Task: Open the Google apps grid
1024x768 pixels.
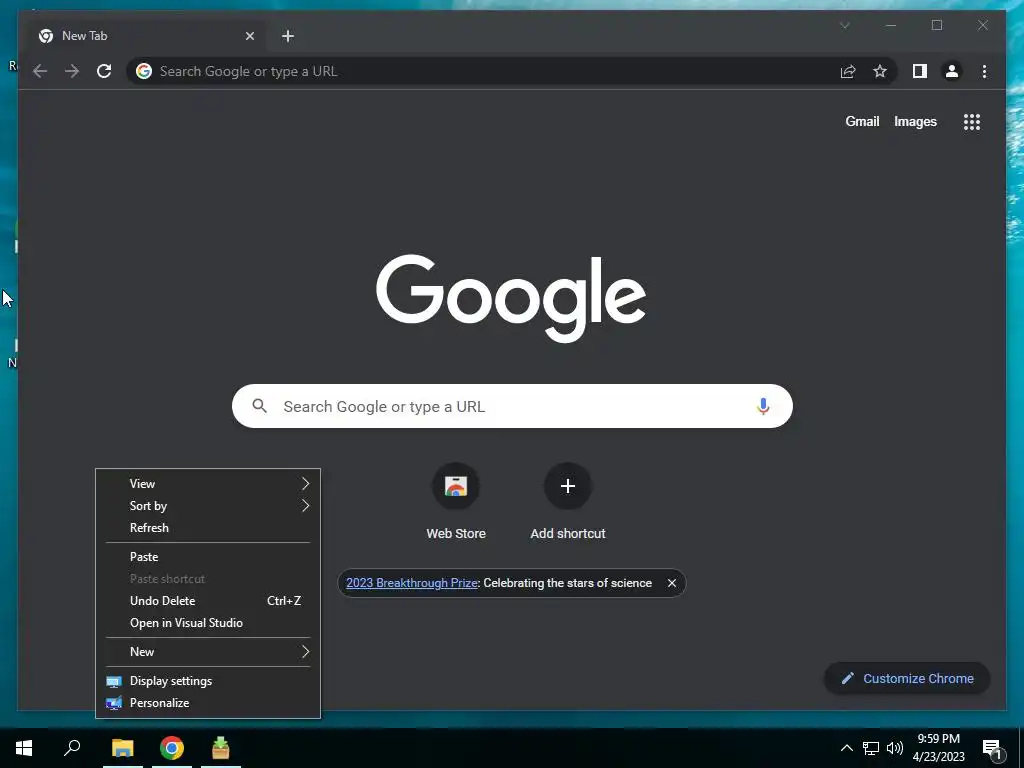Action: pyautogui.click(x=972, y=121)
